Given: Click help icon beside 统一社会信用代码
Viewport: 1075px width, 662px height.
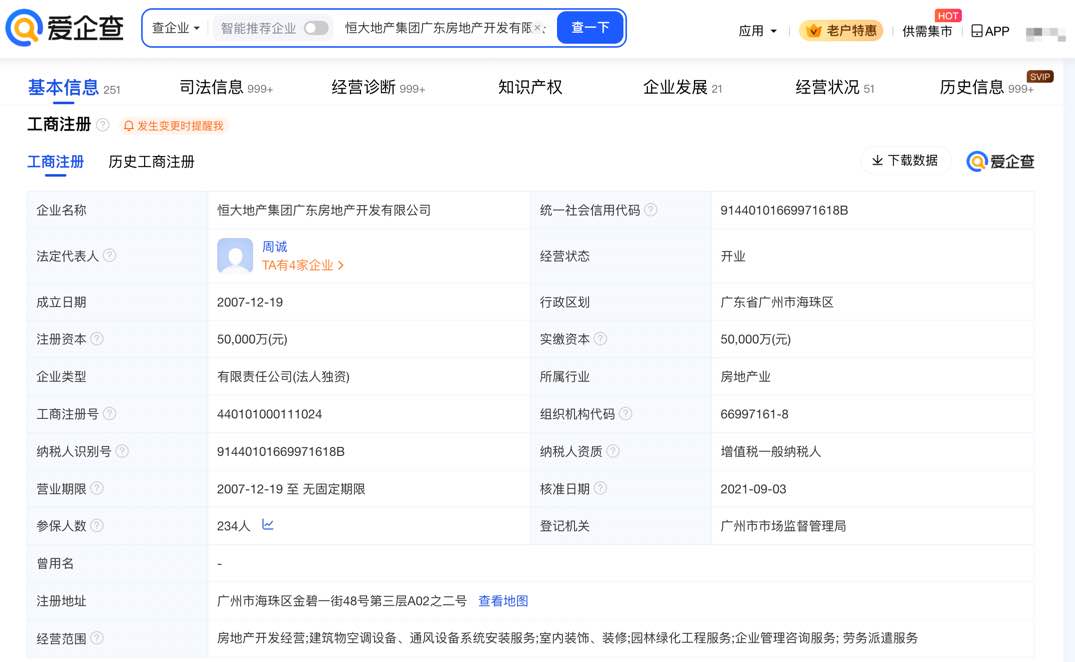Looking at the screenshot, I should pos(651,210).
